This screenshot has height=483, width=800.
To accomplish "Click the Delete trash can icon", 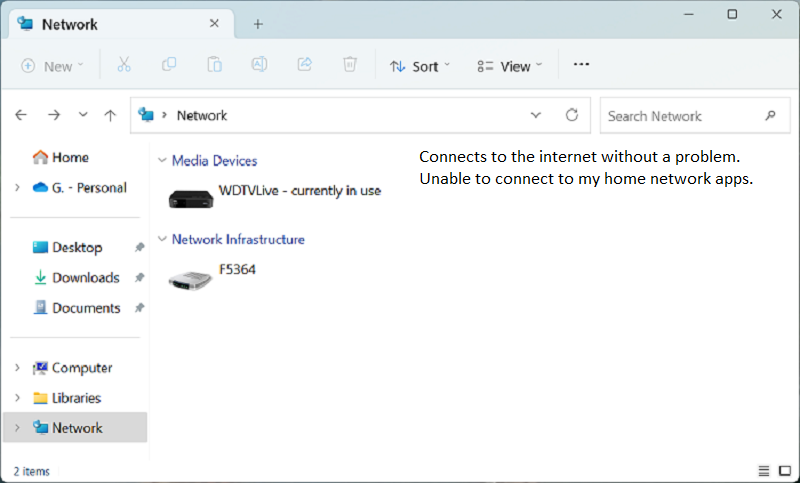I will click(x=349, y=65).
